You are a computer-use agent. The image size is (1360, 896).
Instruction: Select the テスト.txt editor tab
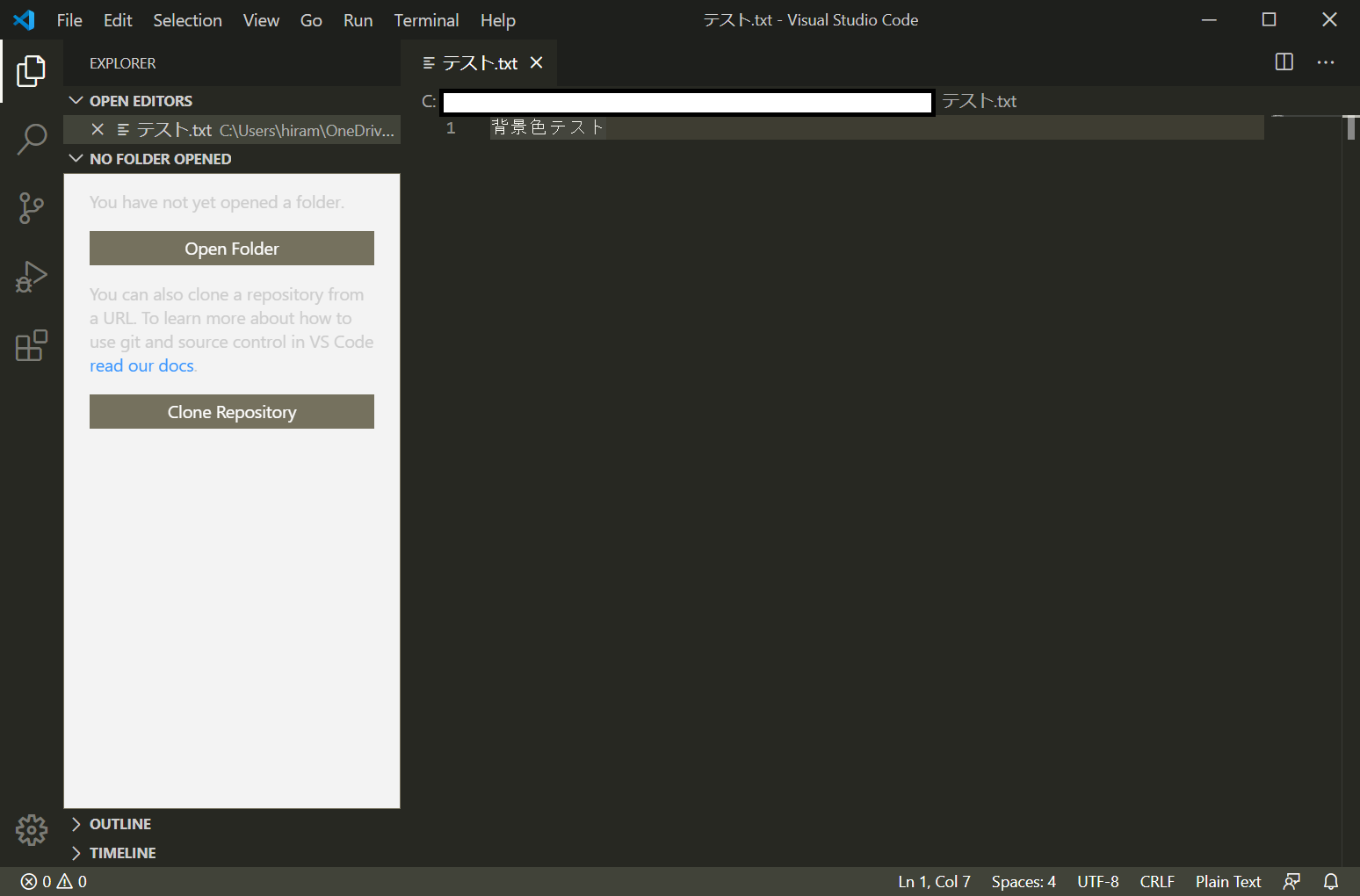(x=480, y=63)
